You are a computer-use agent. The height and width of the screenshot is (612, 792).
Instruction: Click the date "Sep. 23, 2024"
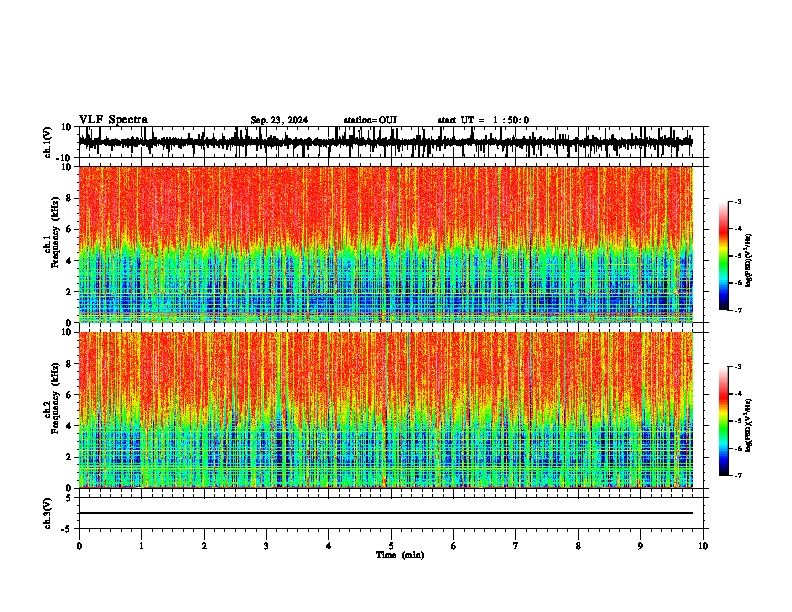279,120
